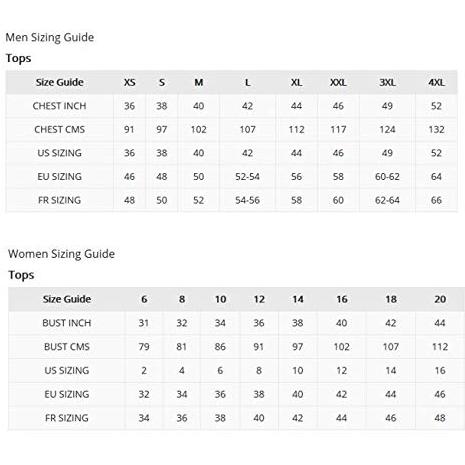Image resolution: width=465 pixels, height=465 pixels.
Task: Select the XS column header in men's table
Action: tap(130, 82)
